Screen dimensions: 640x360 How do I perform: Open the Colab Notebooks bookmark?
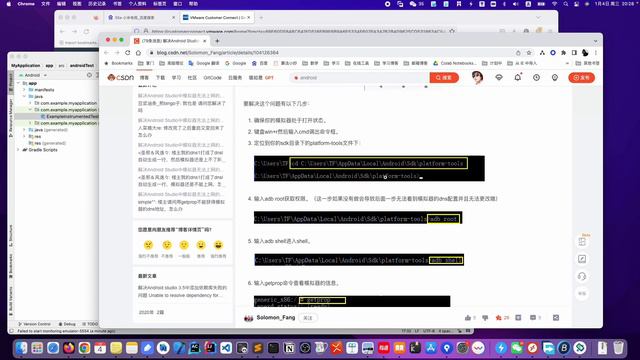click(x=454, y=63)
